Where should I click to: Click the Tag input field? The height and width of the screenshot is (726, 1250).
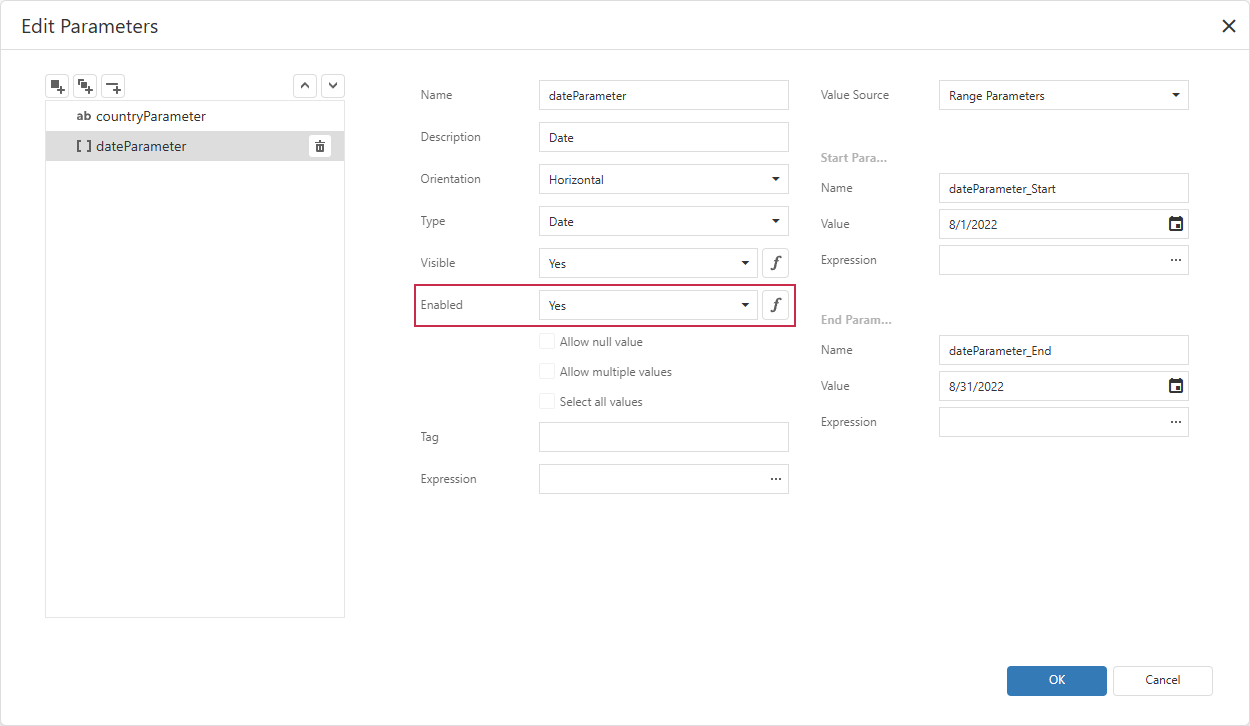pos(664,437)
